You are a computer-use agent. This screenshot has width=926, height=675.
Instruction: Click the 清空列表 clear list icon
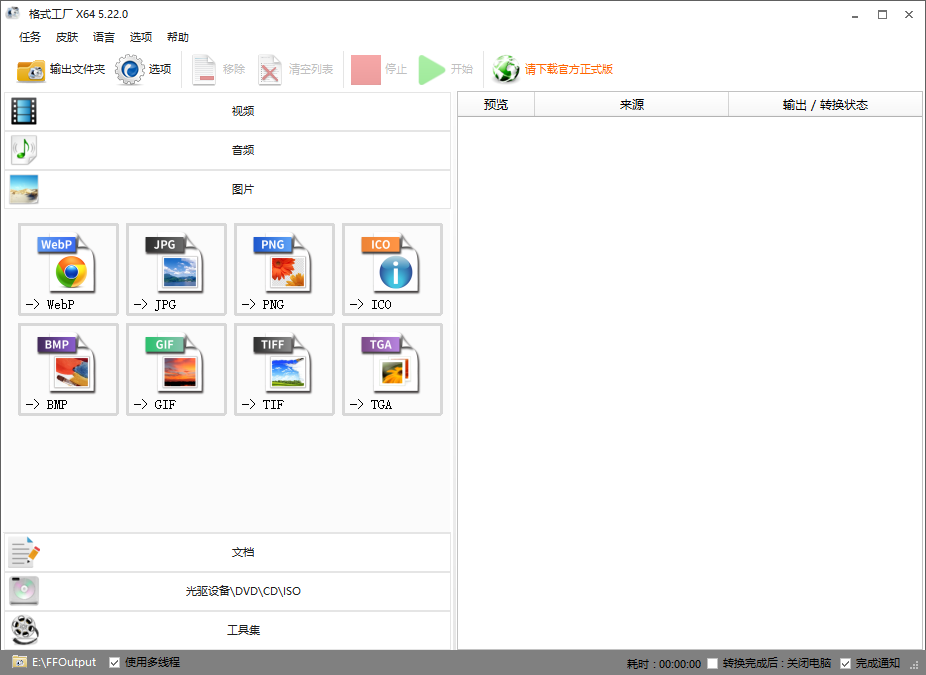pyautogui.click(x=269, y=70)
